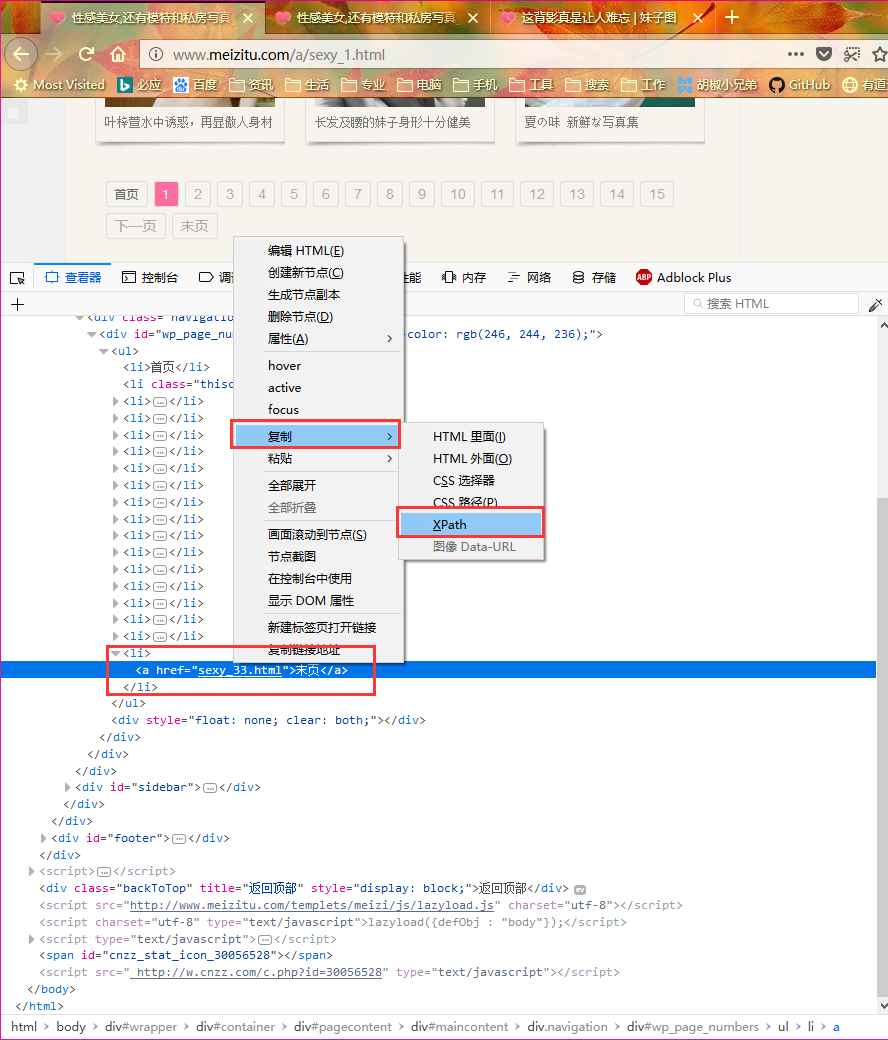The width and height of the screenshot is (888, 1040).
Task: Reload the page with the refresh icon
Action: 86,54
